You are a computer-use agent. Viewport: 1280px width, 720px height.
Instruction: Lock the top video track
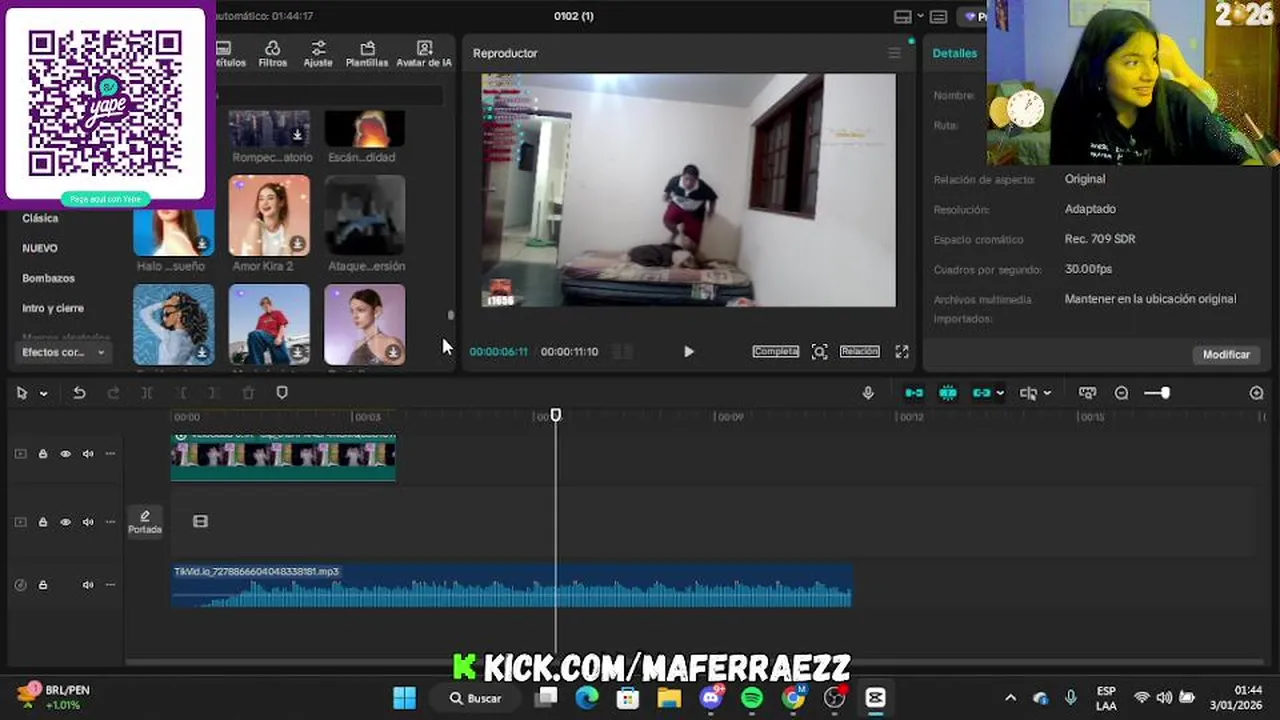tap(43, 454)
